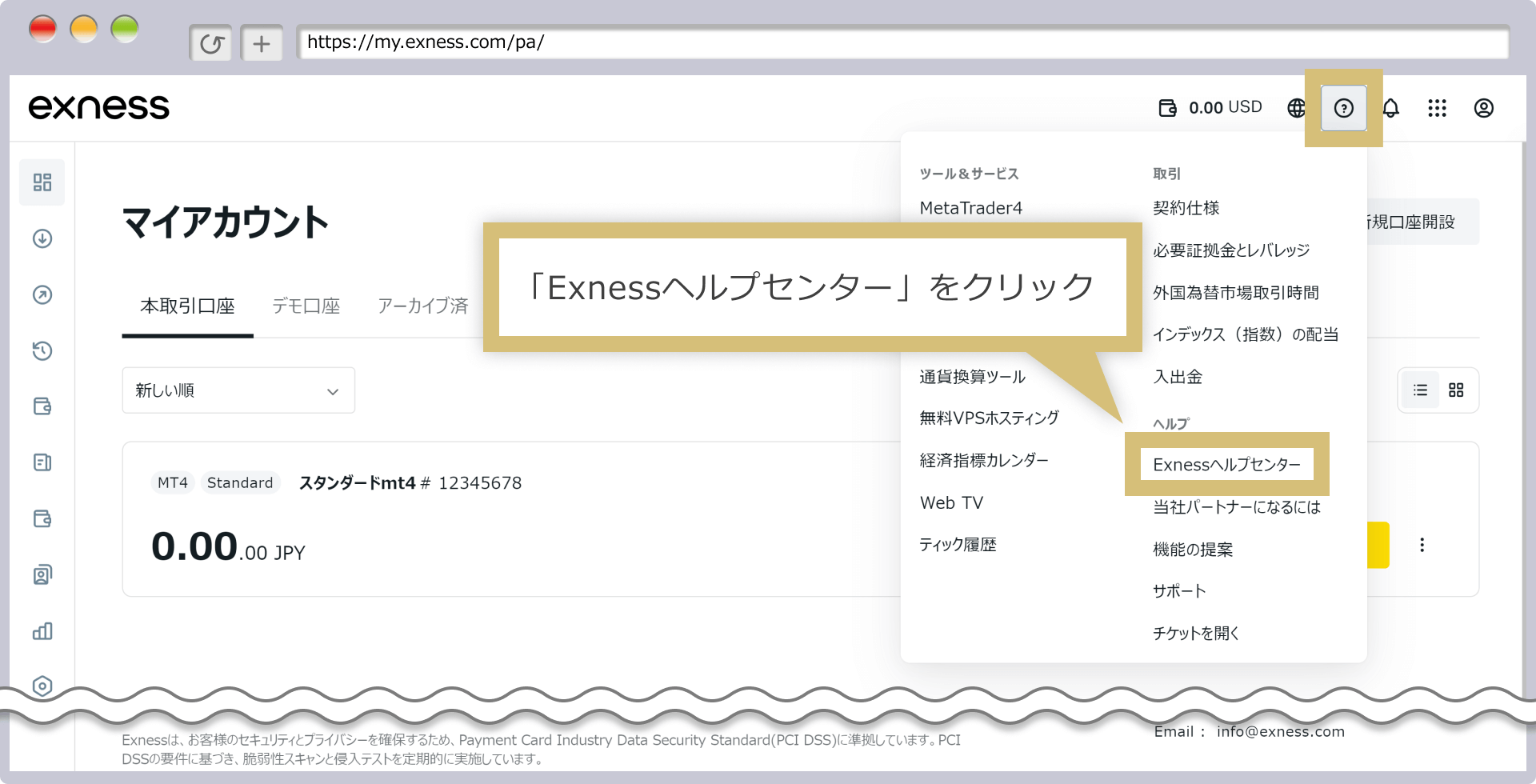
Task: Click Exnessヘルプセンター menu item
Action: [x=1227, y=465]
